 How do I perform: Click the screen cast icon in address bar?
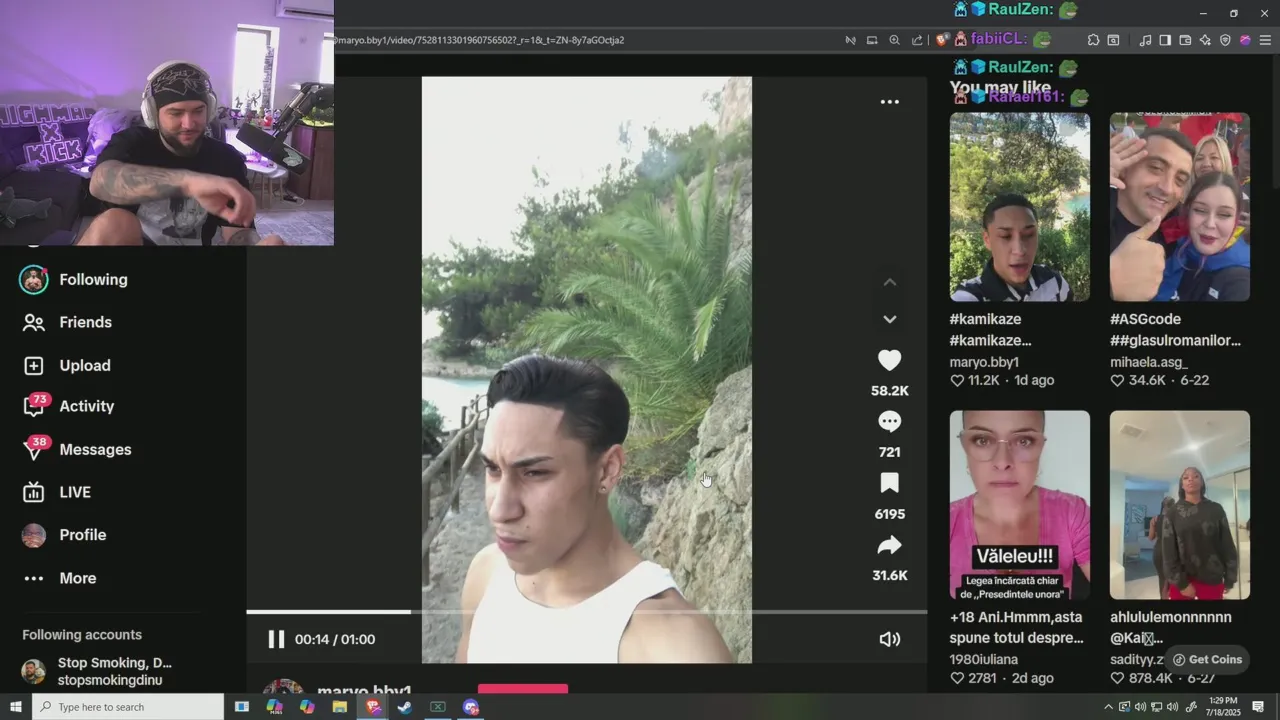pyautogui.click(x=872, y=40)
